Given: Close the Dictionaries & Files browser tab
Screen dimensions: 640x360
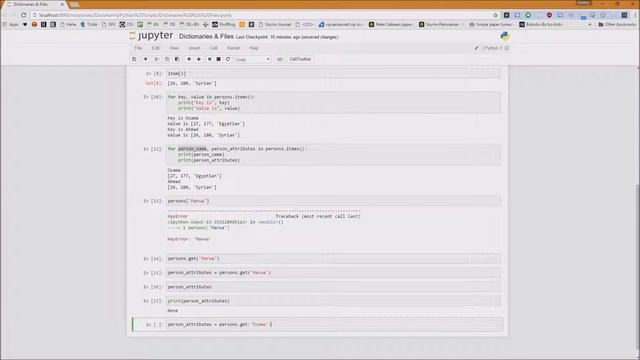Looking at the screenshot, I should (x=62, y=4).
